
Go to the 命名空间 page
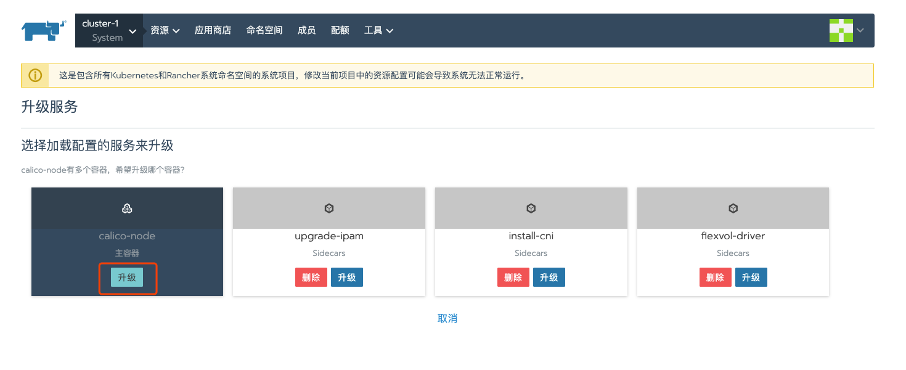point(264,31)
